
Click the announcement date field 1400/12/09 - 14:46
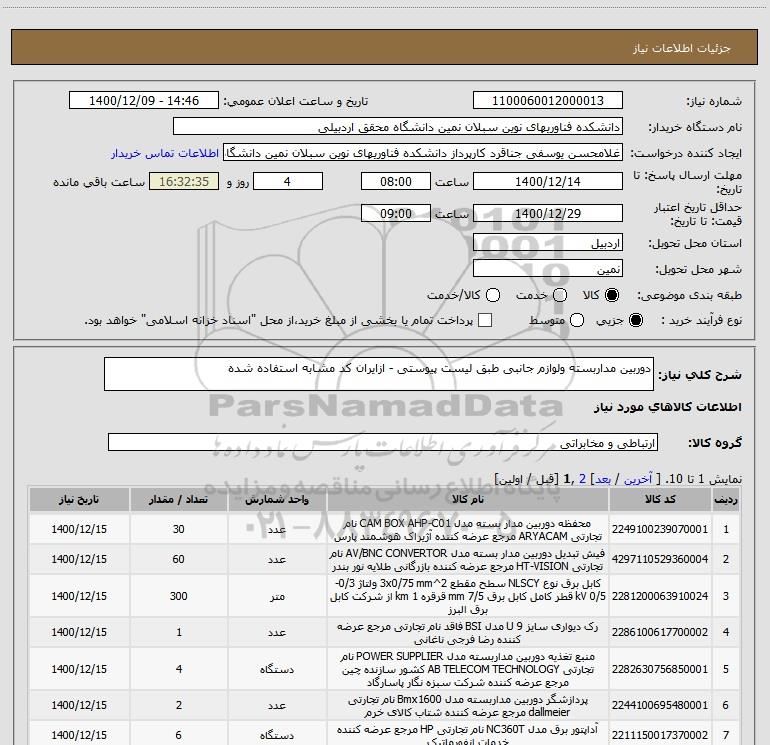coord(144,101)
